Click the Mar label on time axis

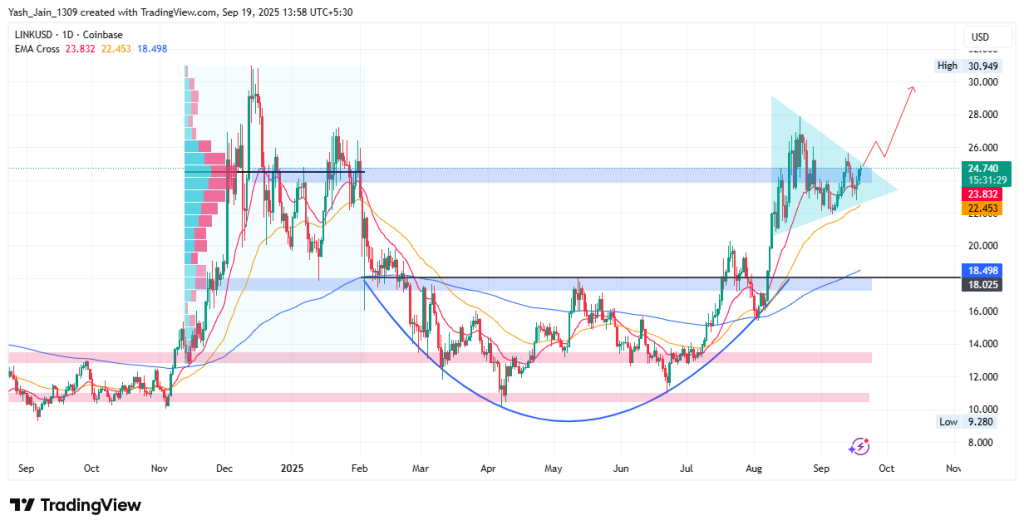[421, 468]
